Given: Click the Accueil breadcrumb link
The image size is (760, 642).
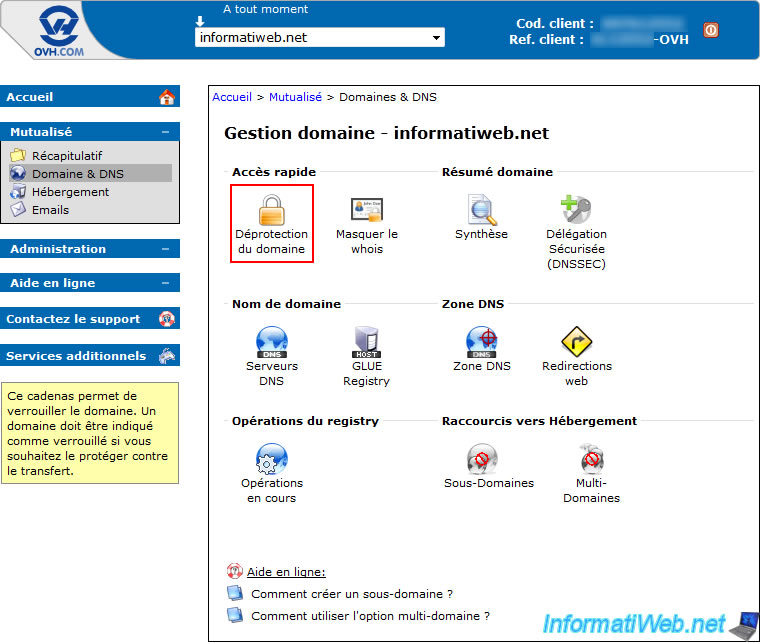Looking at the screenshot, I should click(232, 97).
